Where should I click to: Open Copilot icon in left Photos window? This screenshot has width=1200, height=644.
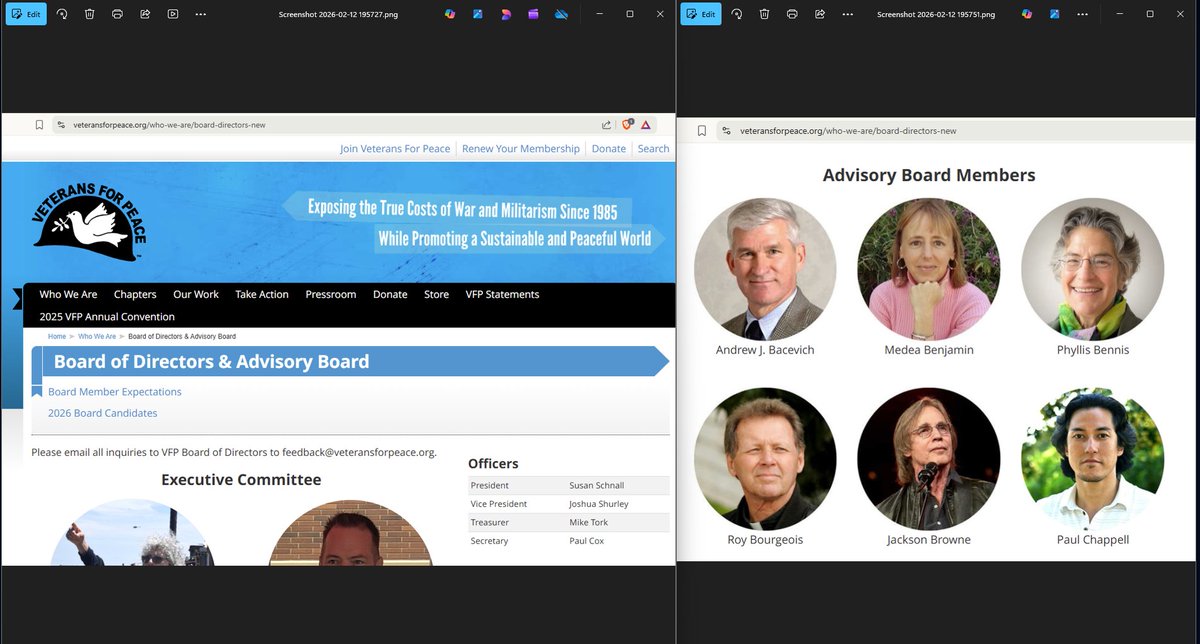tap(450, 14)
